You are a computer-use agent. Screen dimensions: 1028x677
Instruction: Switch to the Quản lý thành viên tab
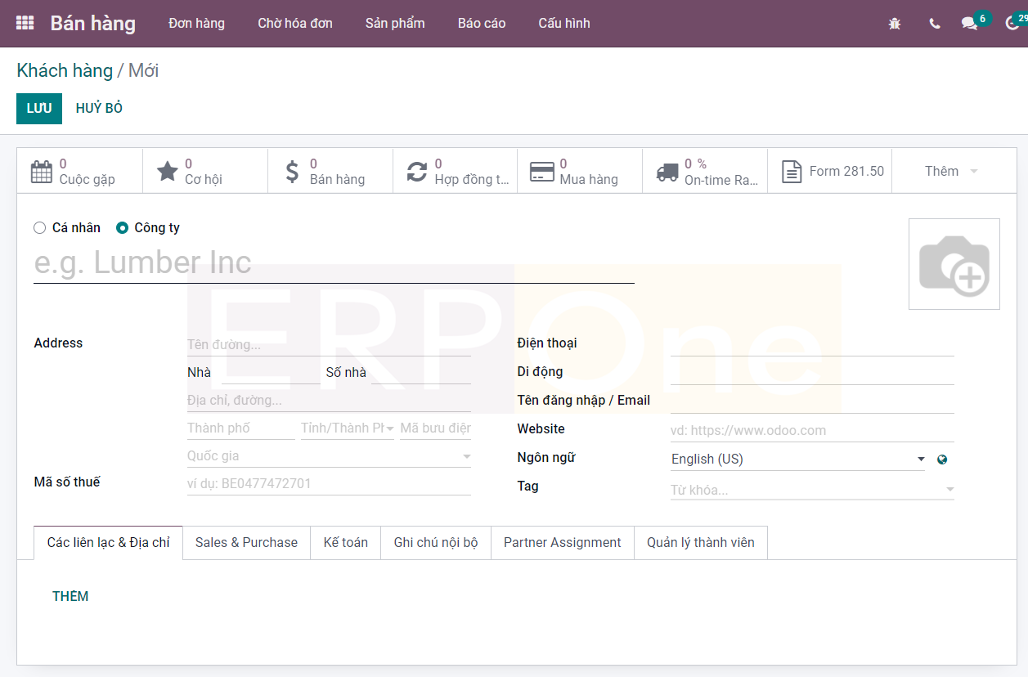(701, 543)
